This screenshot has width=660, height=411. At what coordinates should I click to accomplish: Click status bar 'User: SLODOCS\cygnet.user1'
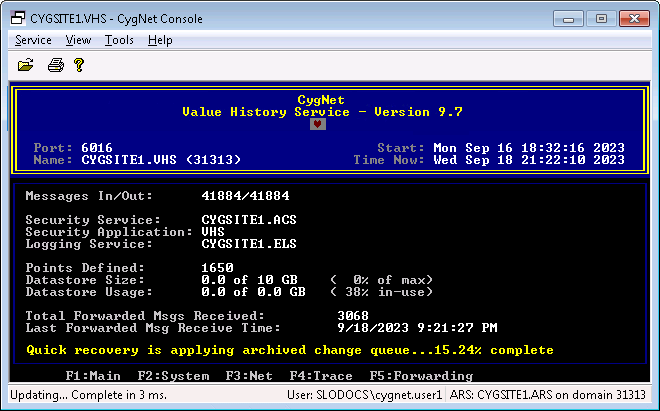[x=365, y=395]
